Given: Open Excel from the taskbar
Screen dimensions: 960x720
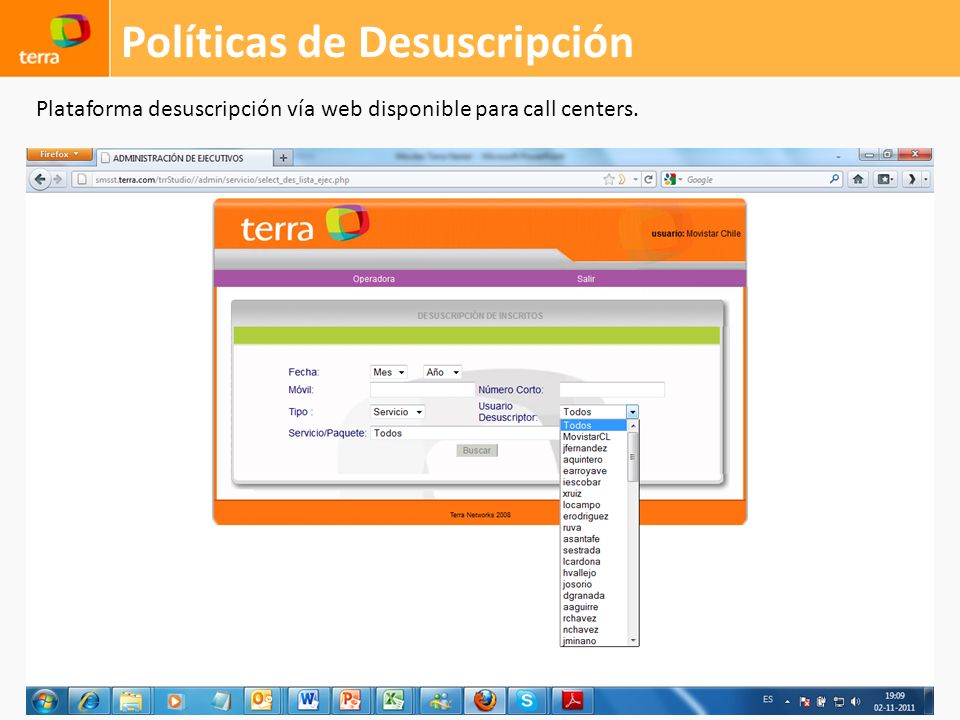Looking at the screenshot, I should pos(394,701).
